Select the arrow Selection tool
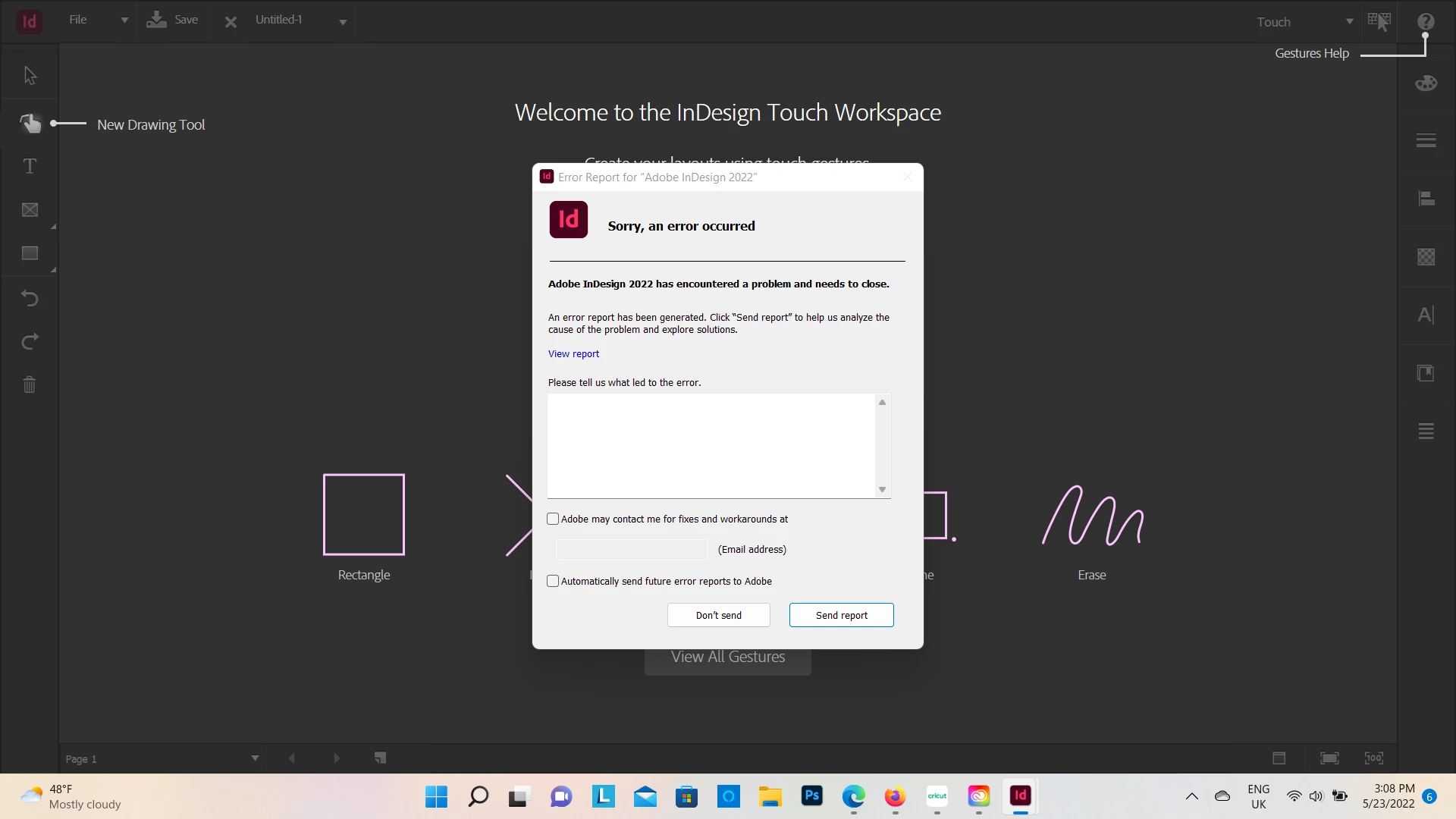Screen dimensions: 1456x819 coord(30,76)
